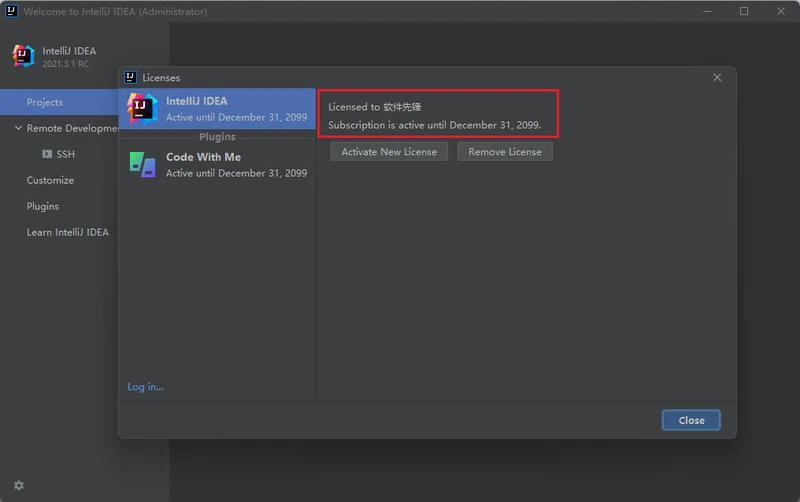The image size is (800, 502).
Task: Dismiss the Licenses dialog with the X
Action: coord(717,77)
